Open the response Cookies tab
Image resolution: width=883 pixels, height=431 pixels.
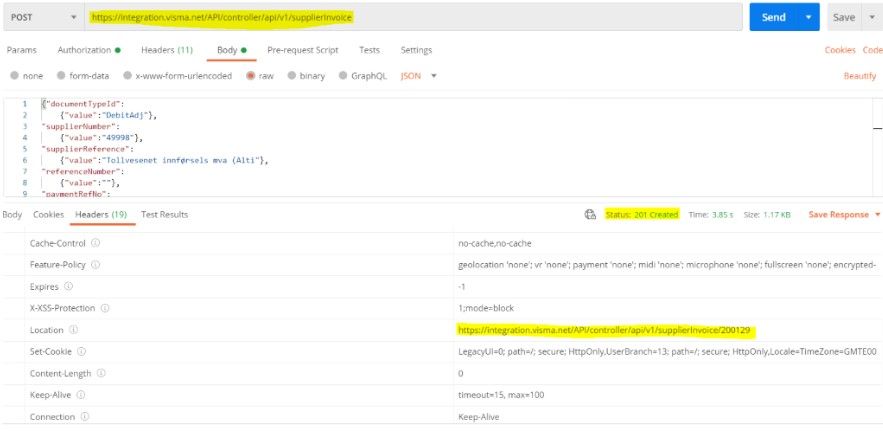point(48,215)
